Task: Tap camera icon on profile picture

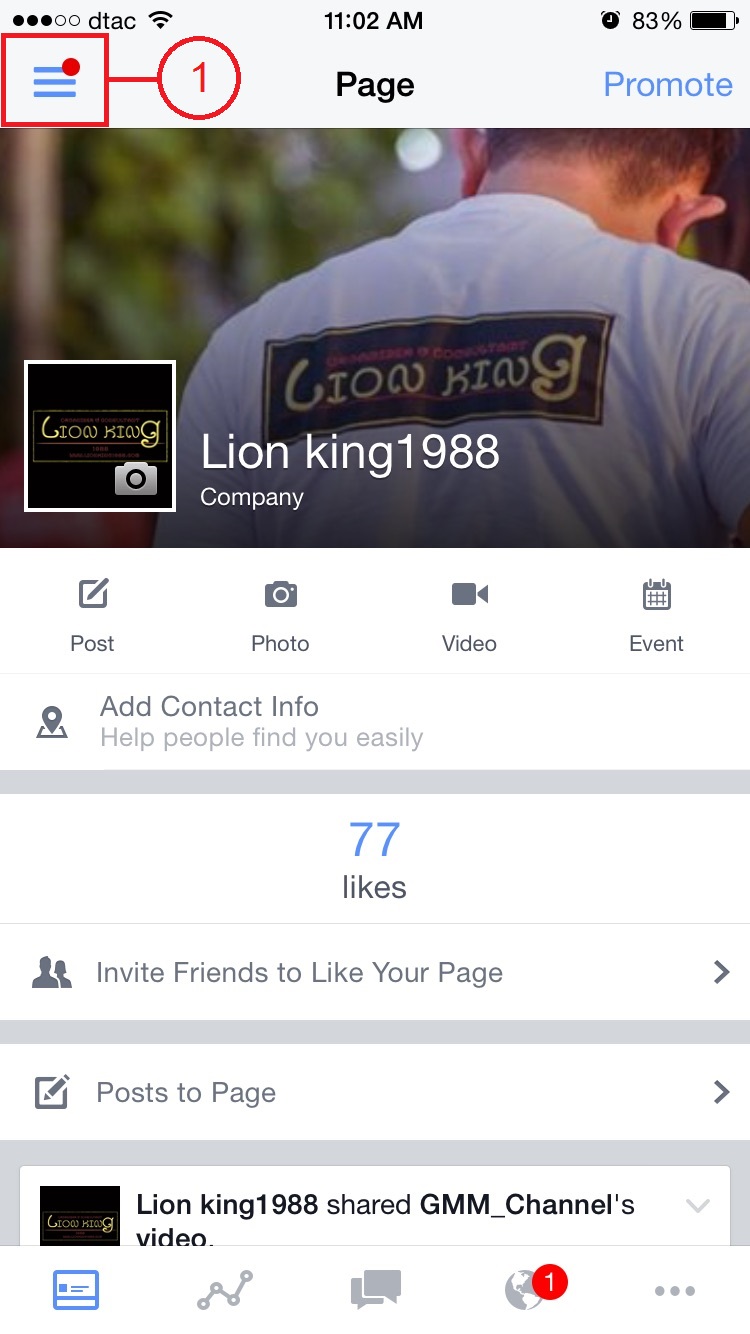Action: (x=136, y=479)
